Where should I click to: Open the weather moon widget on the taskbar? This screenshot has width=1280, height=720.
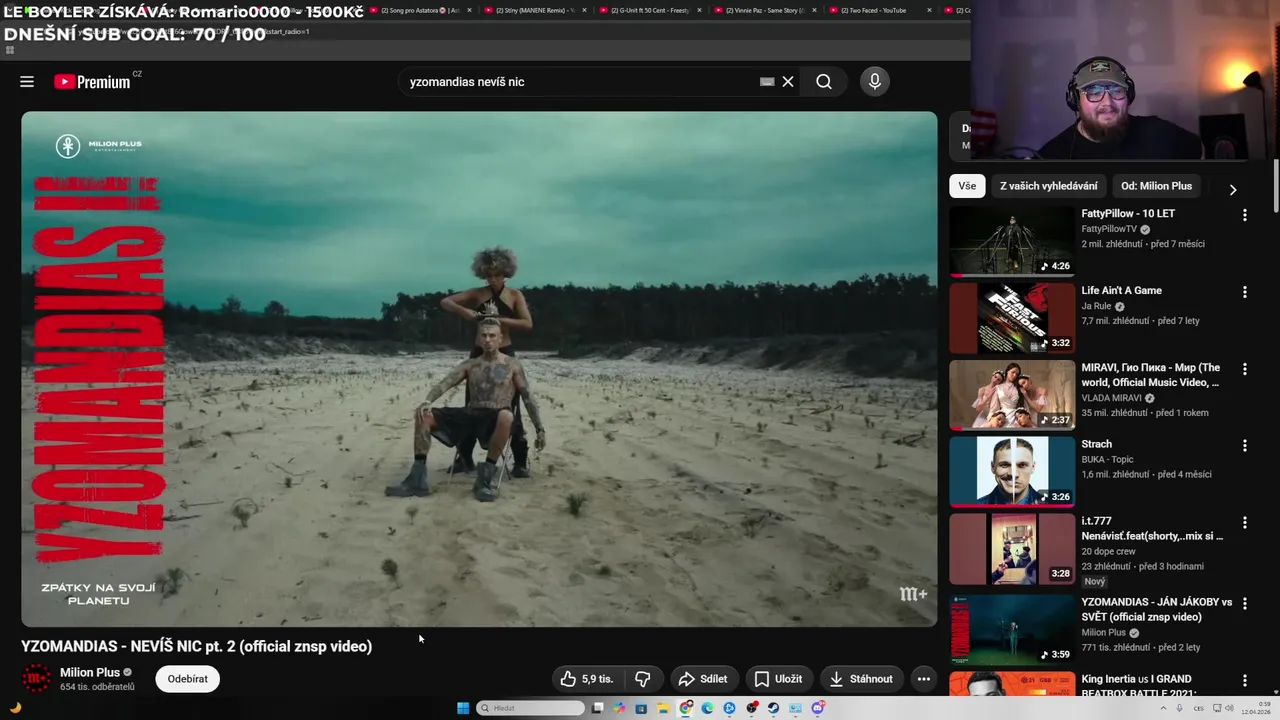pos(15,708)
